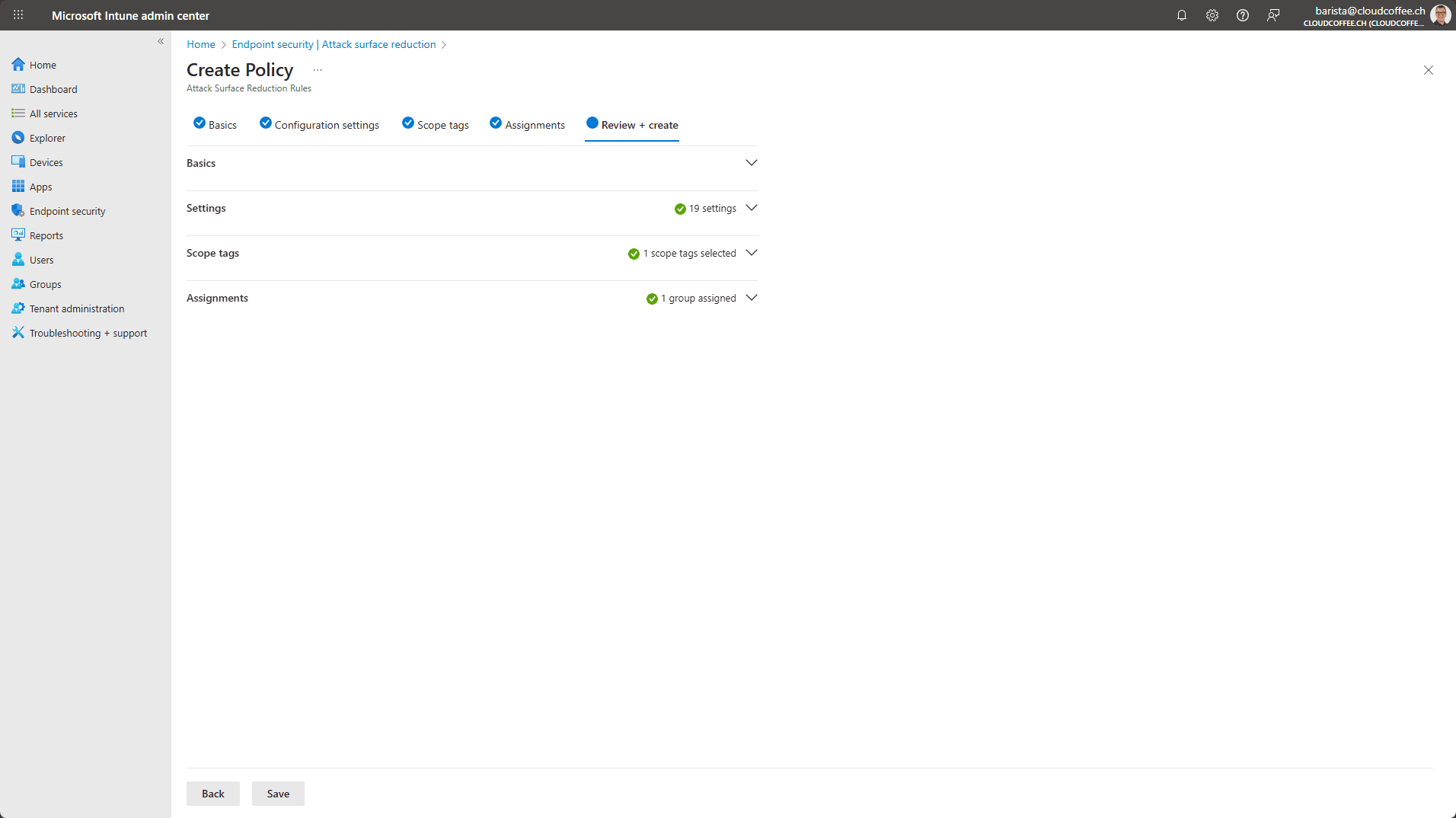Open the app launcher waffle icon
The image size is (1456, 818).
coord(18,15)
